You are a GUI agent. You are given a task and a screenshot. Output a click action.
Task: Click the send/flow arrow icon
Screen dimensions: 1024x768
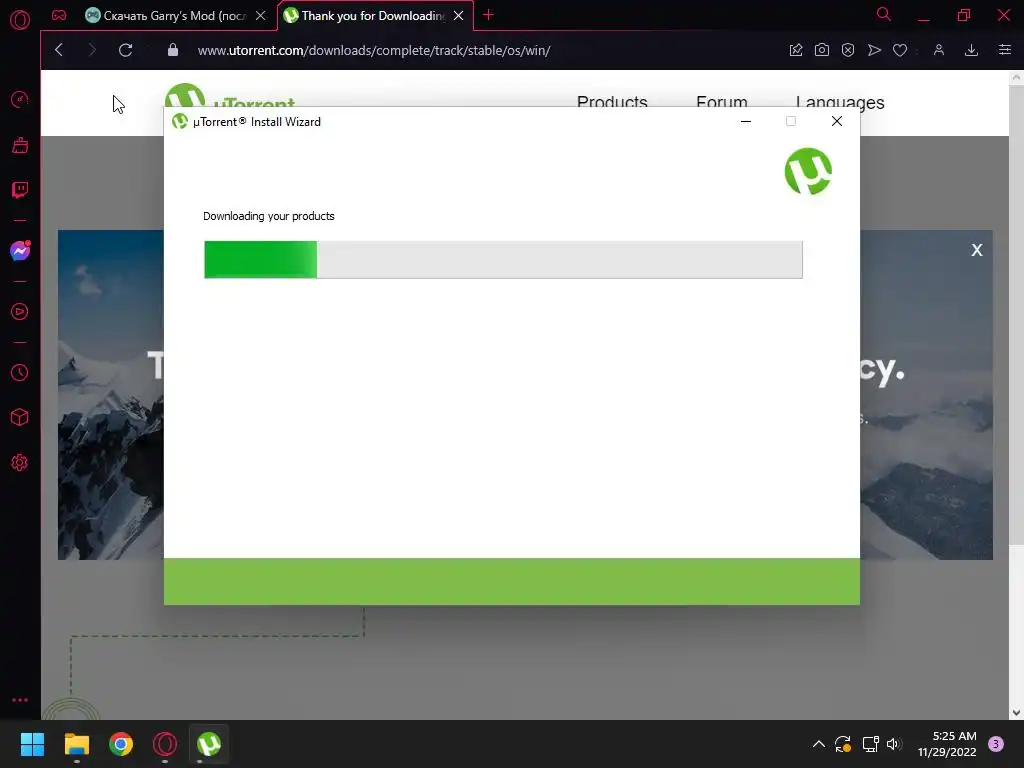874,50
